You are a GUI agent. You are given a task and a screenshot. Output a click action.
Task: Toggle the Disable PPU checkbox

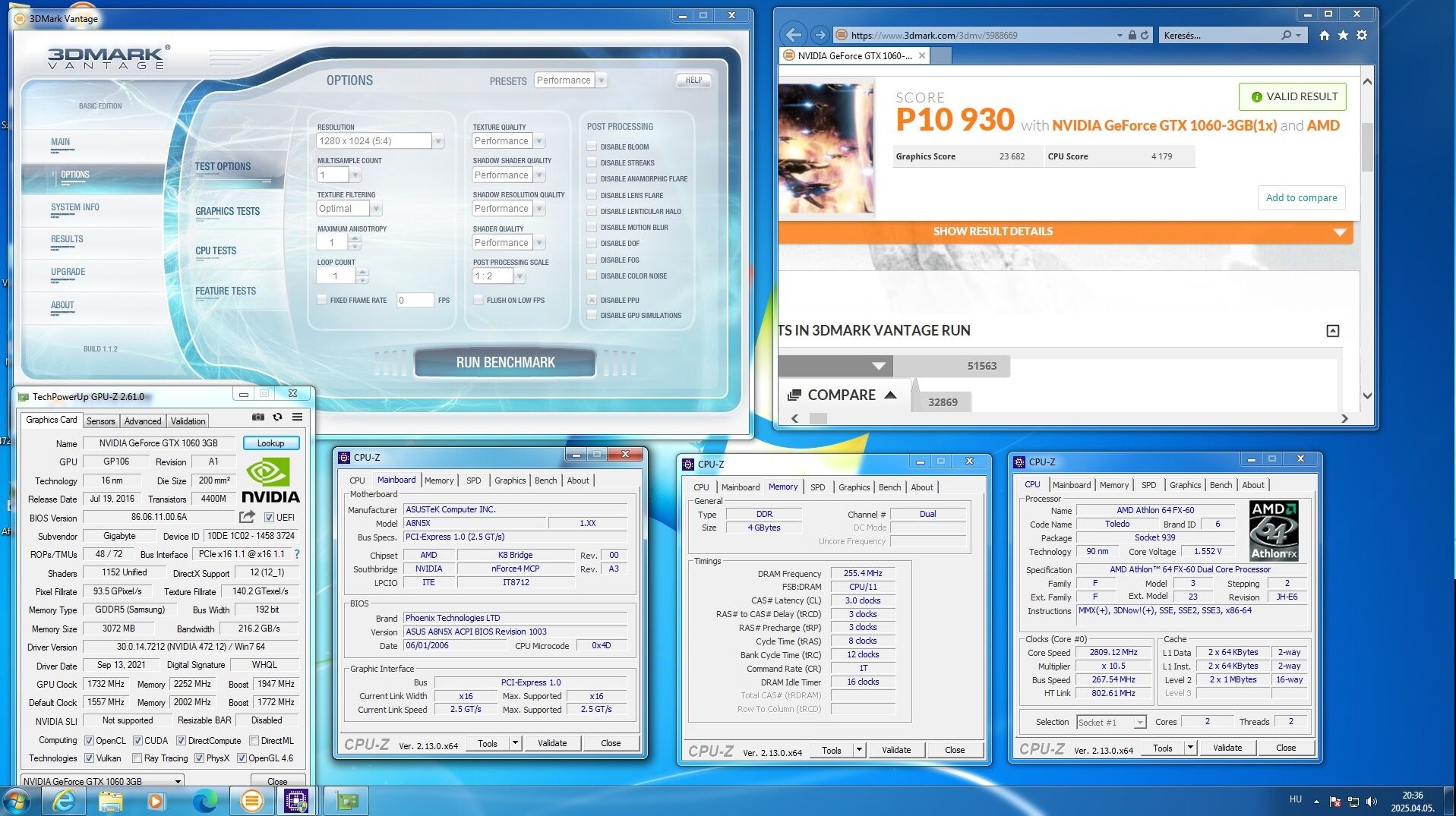(592, 300)
